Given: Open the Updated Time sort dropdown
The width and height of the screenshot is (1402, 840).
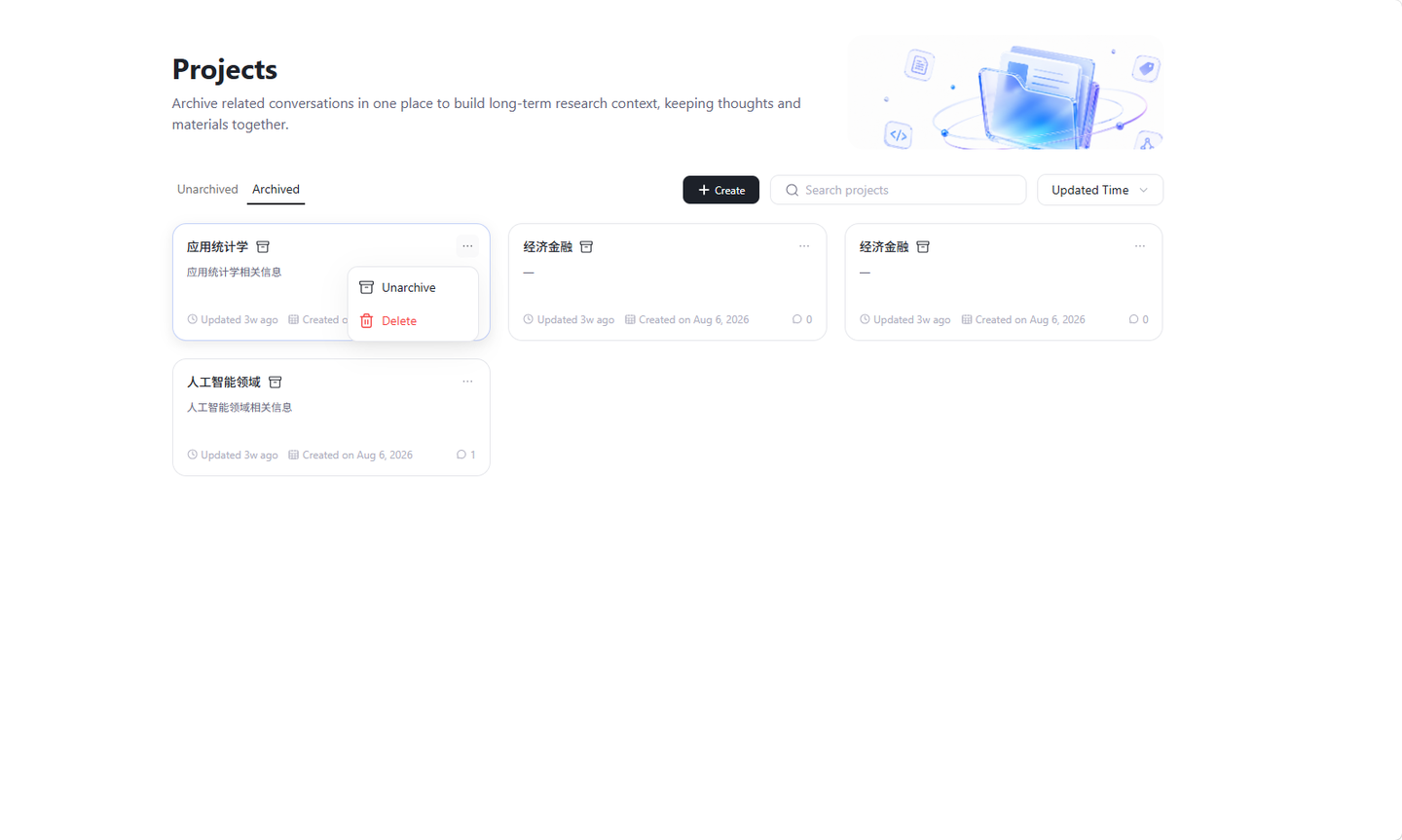Looking at the screenshot, I should [x=1099, y=190].
